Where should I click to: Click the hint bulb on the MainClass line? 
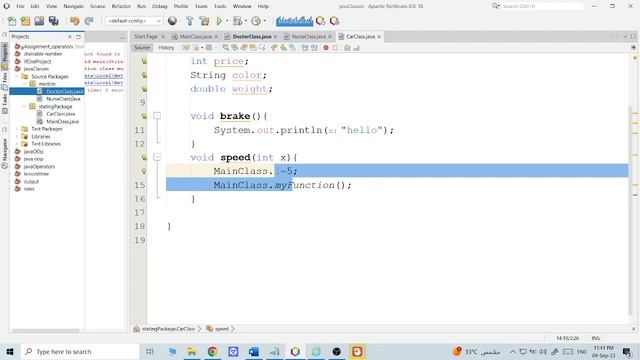[x=144, y=171]
